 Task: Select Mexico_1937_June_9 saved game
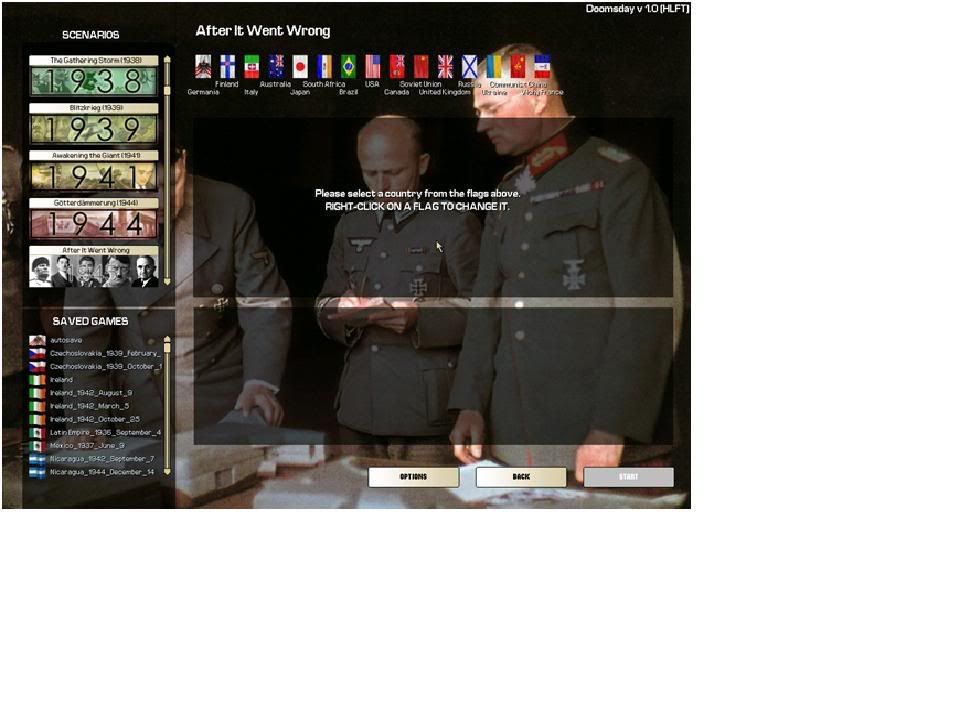87,446
